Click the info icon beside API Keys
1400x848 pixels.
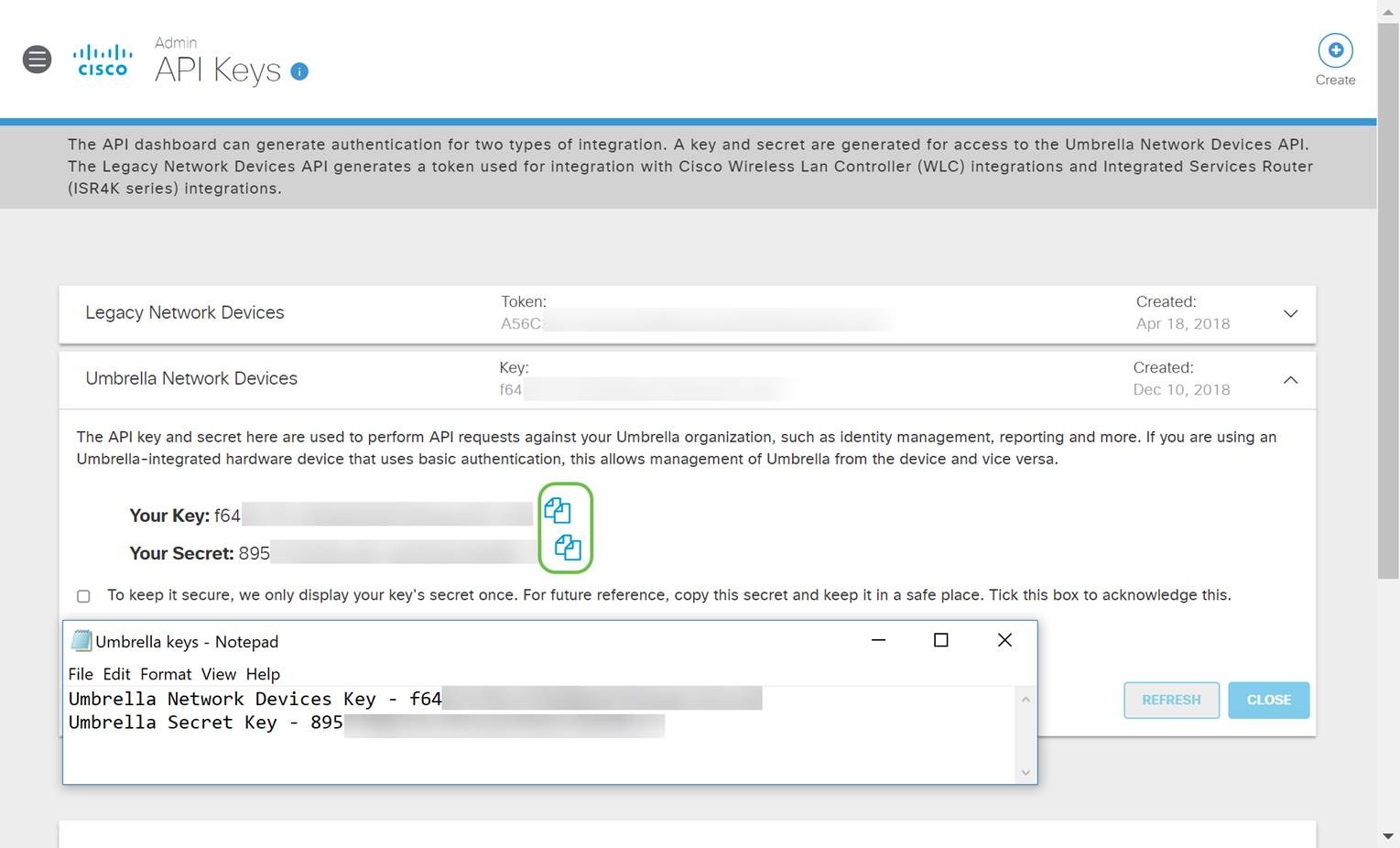point(299,71)
